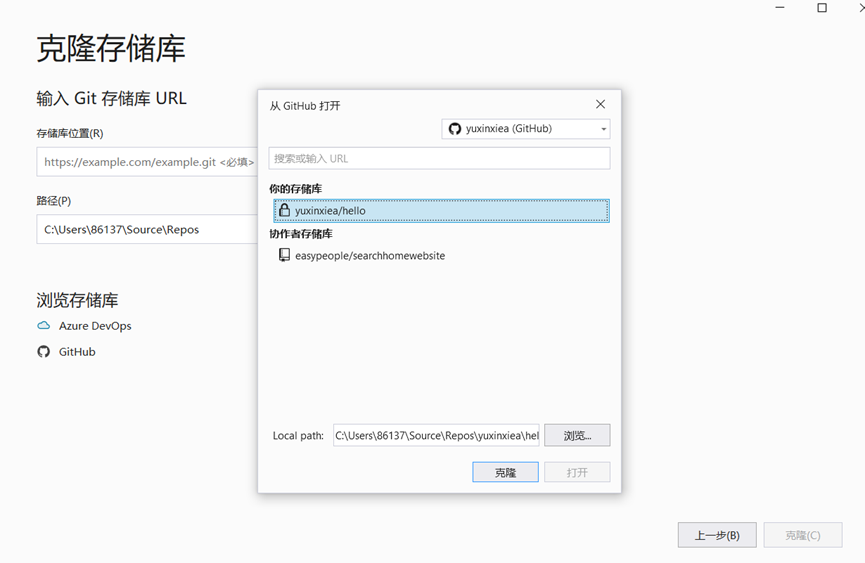This screenshot has width=865, height=563.
Task: Minimize the clone repository window
Action: [x=779, y=8]
